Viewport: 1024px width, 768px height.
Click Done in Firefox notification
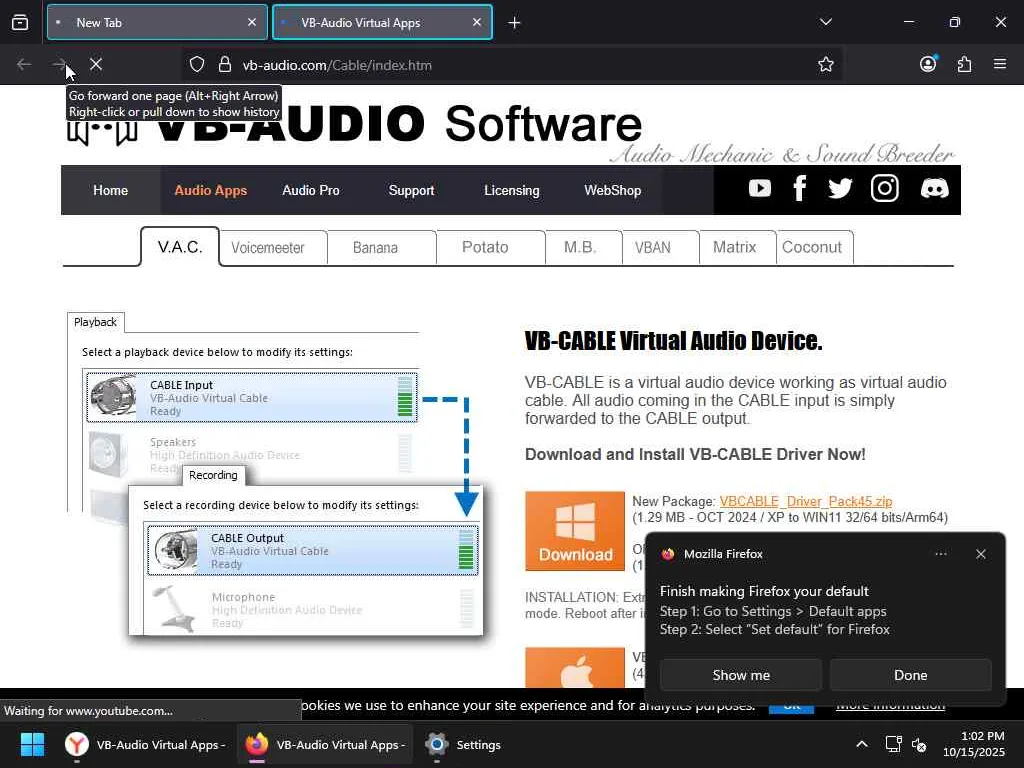[910, 675]
